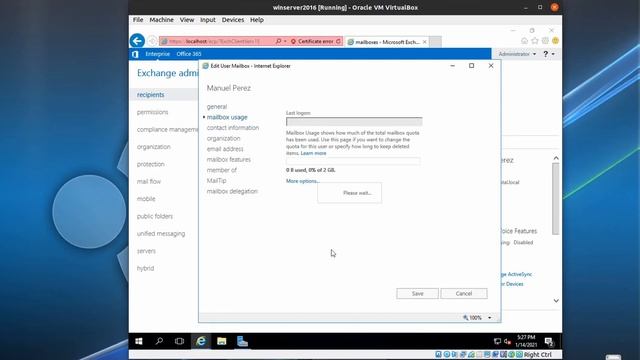Image resolution: width=640 pixels, height=360 pixels.
Task: Select permissions in the Exchange admin sidebar
Action: [x=152, y=112]
